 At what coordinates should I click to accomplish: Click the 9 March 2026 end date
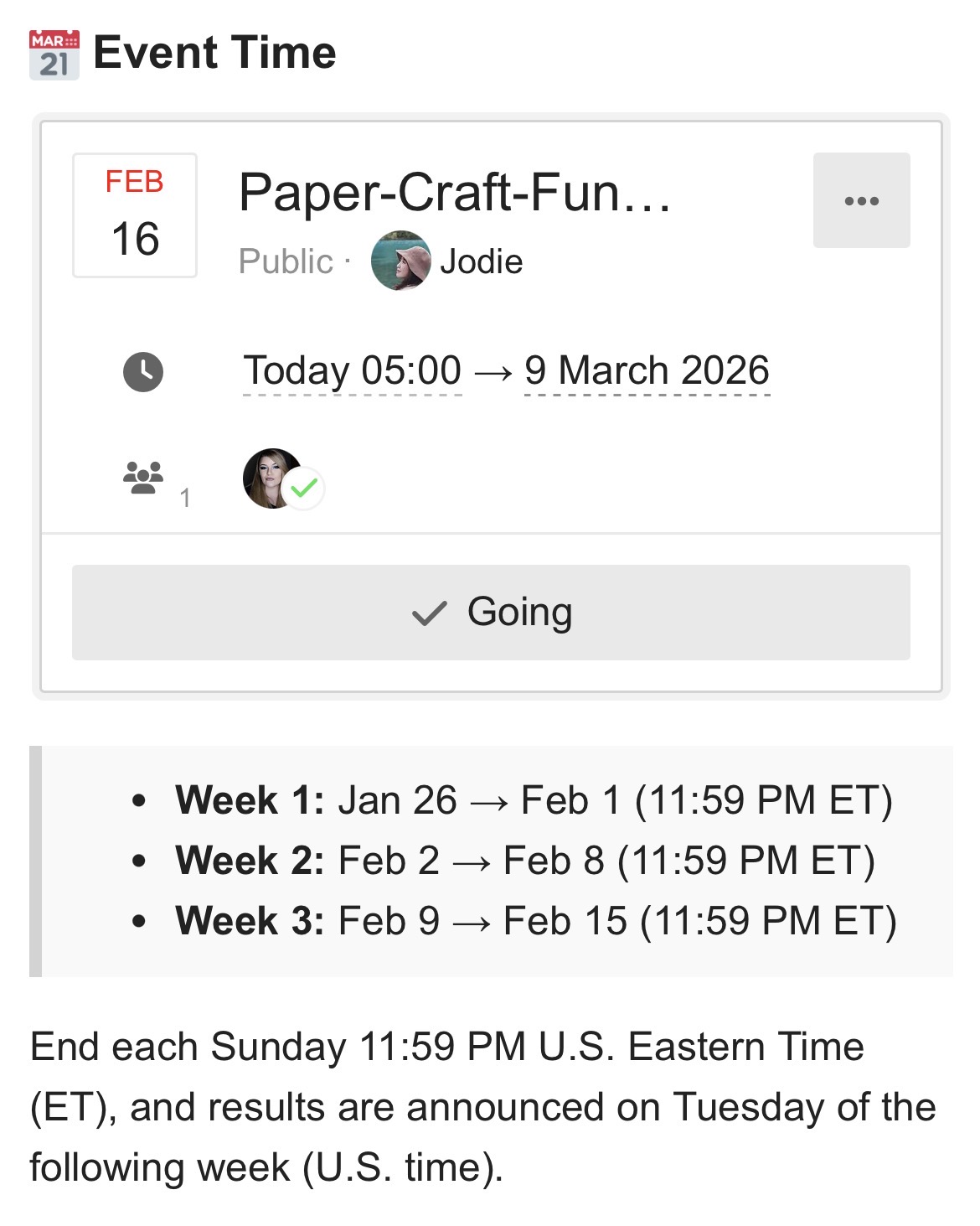click(x=647, y=370)
